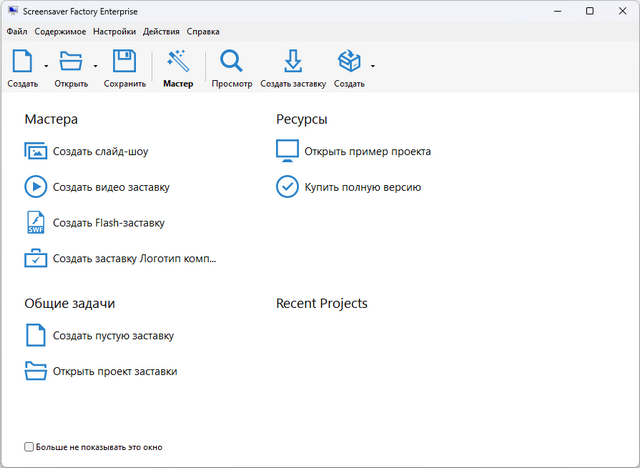
Task: Click the Открыть folder toolbar icon
Action: point(70,62)
